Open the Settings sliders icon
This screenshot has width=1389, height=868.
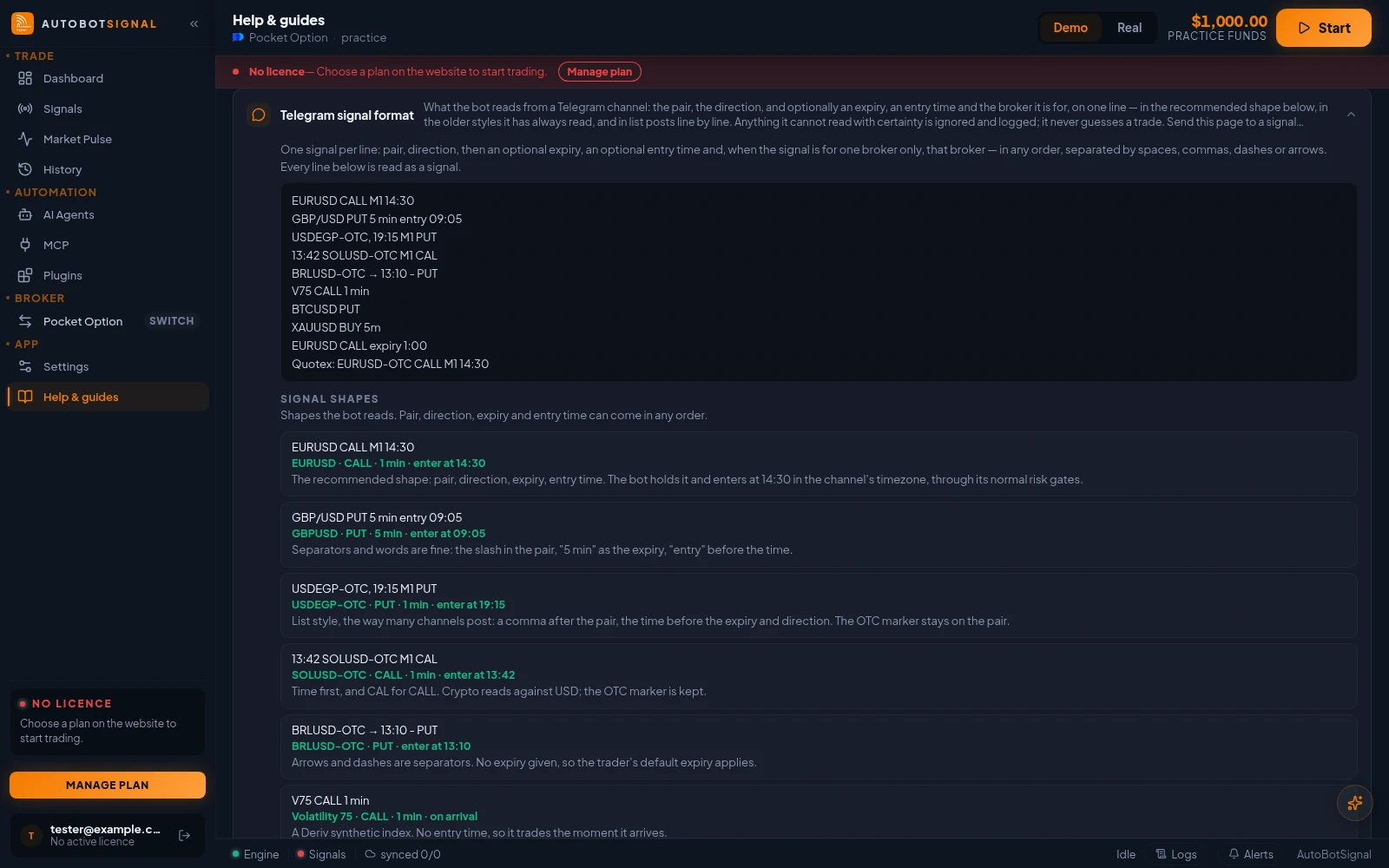tap(25, 366)
